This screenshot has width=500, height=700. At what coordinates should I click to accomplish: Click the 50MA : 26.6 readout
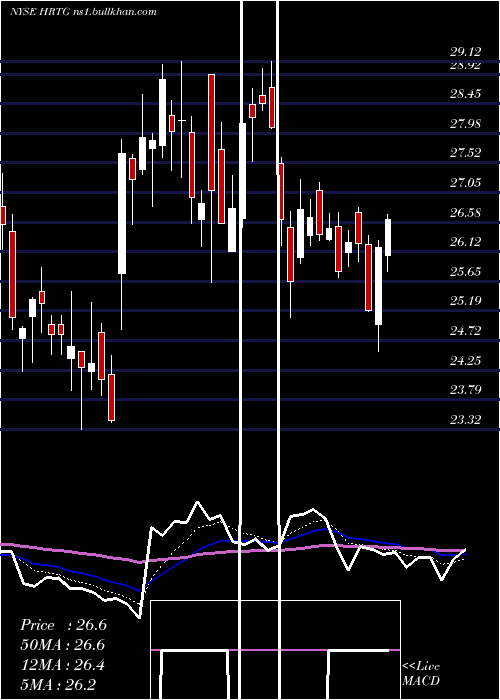click(62, 645)
